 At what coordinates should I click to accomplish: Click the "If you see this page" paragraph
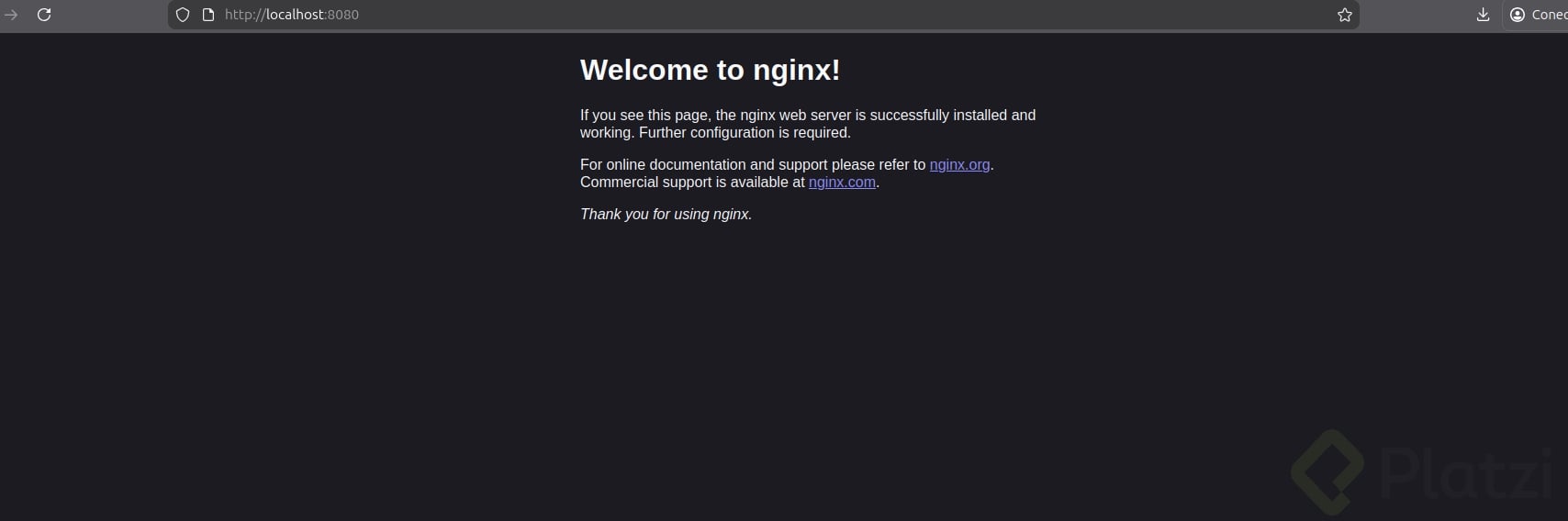808,124
